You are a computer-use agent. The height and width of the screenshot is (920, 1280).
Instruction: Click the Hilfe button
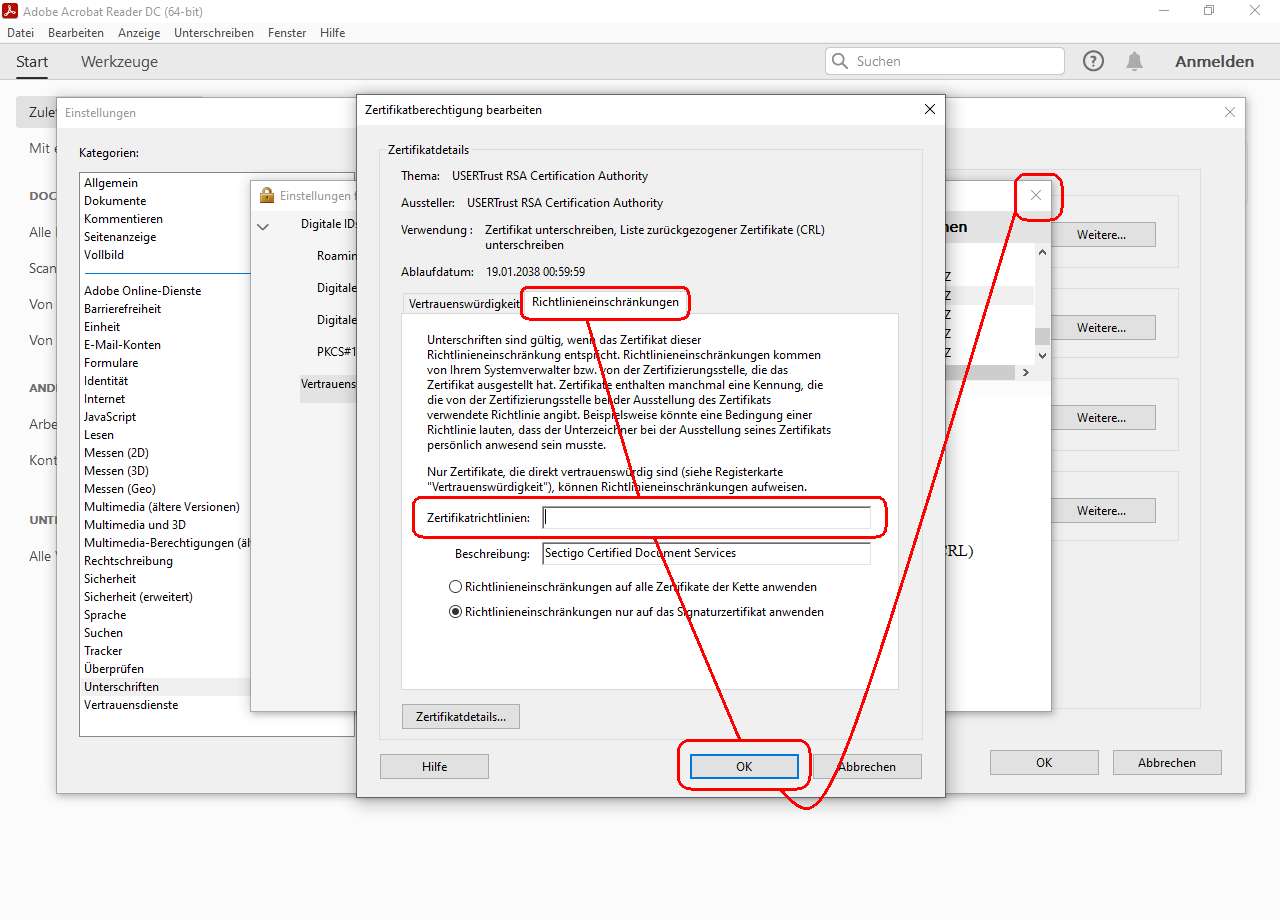(434, 766)
